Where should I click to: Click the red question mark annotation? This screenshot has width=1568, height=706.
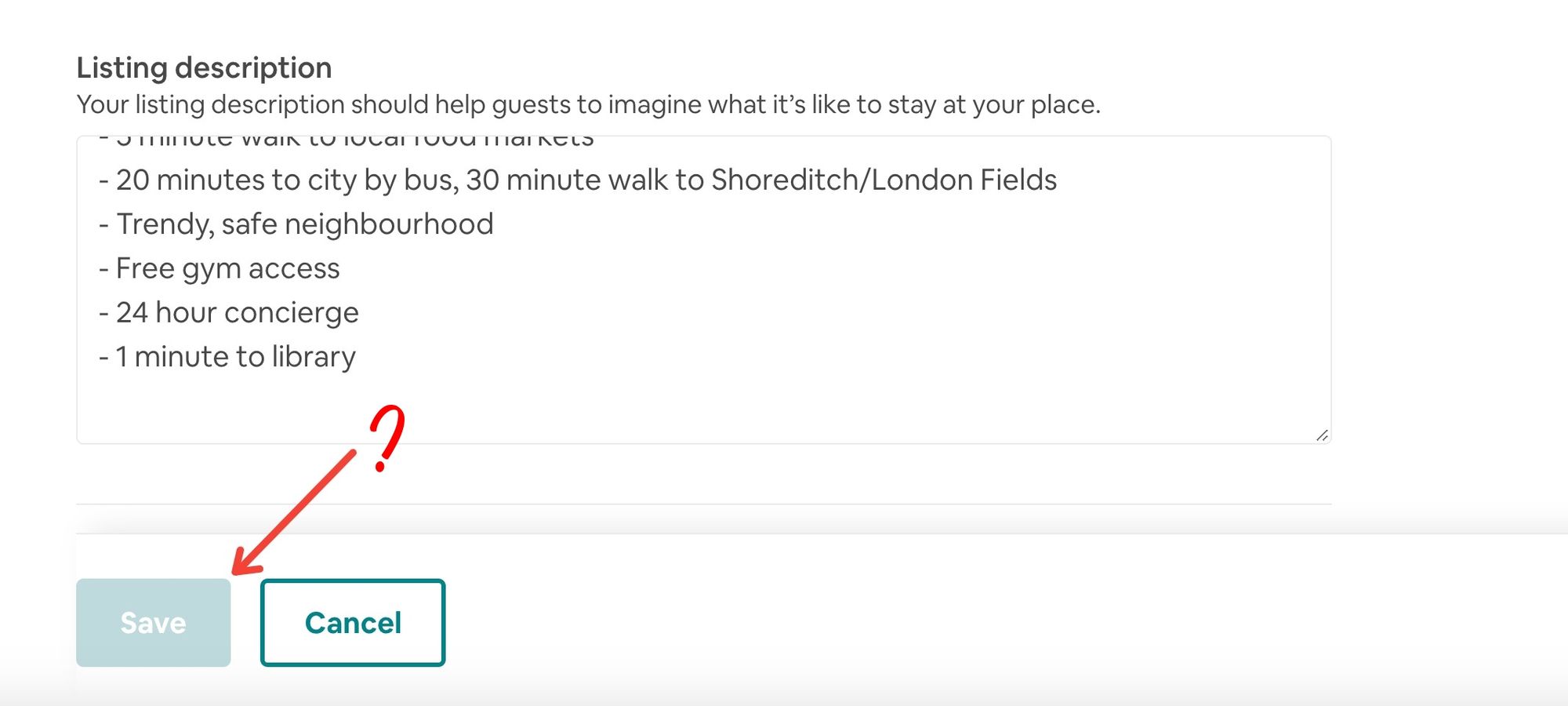click(x=387, y=439)
